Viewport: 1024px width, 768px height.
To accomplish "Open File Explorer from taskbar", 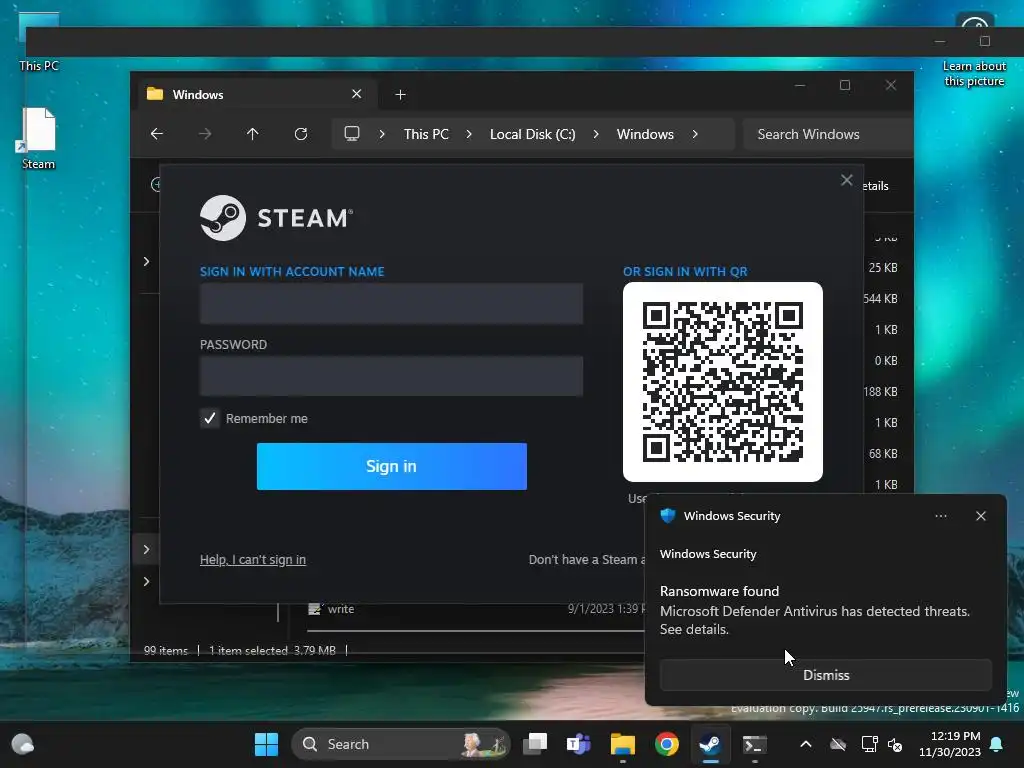I will 622,744.
